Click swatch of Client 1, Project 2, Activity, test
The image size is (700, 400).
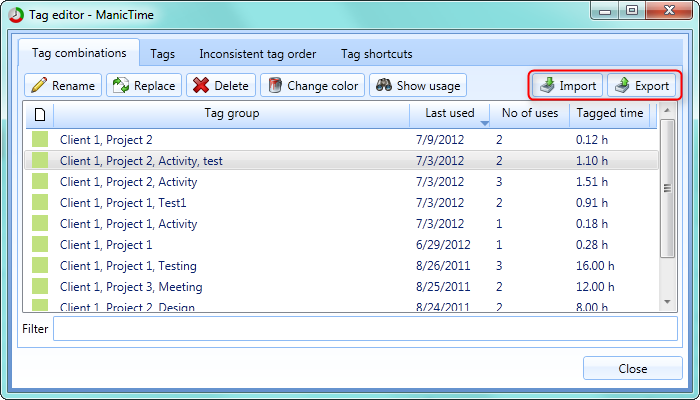tap(40, 161)
